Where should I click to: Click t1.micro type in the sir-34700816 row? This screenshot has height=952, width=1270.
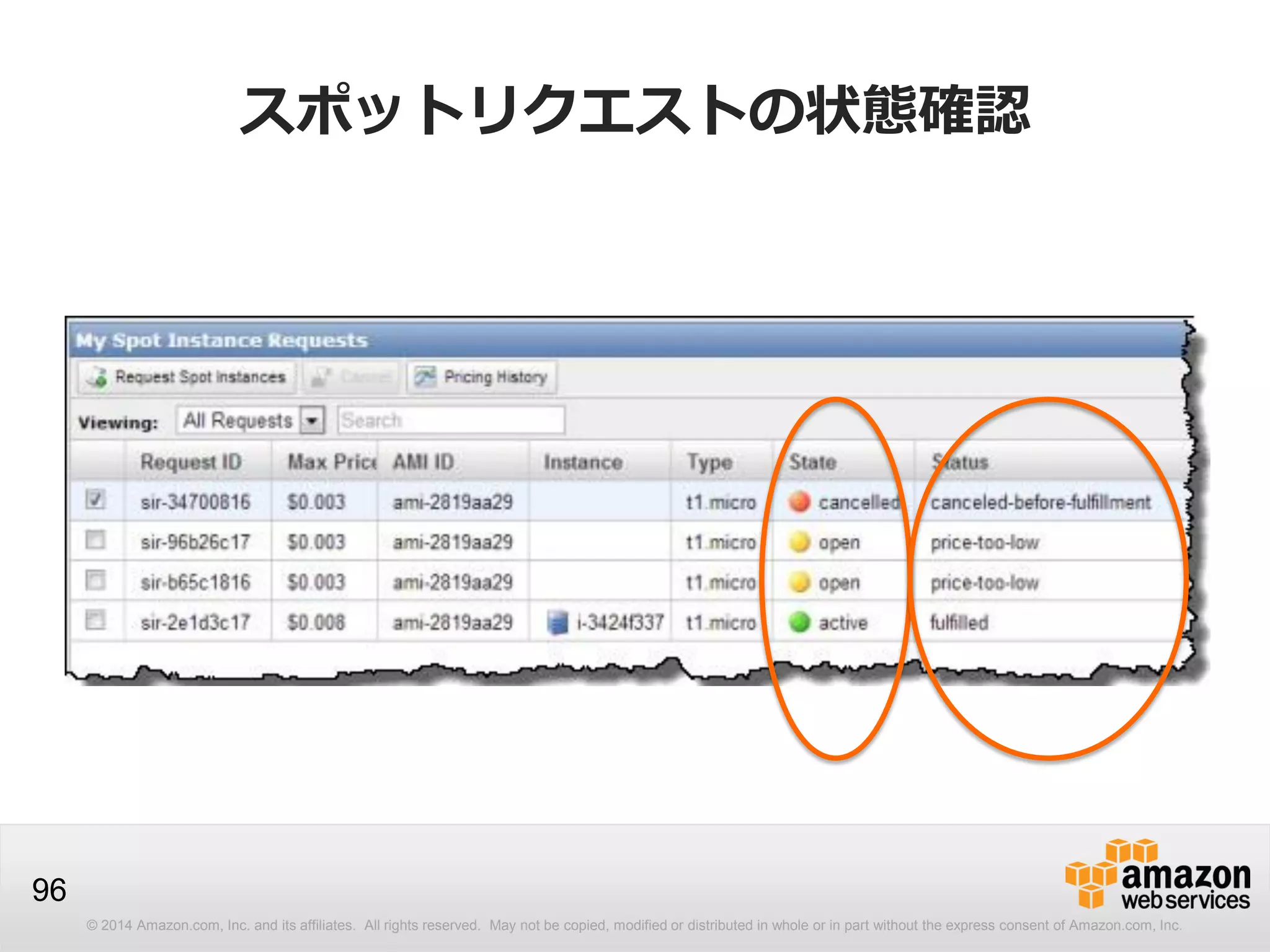tap(721, 502)
